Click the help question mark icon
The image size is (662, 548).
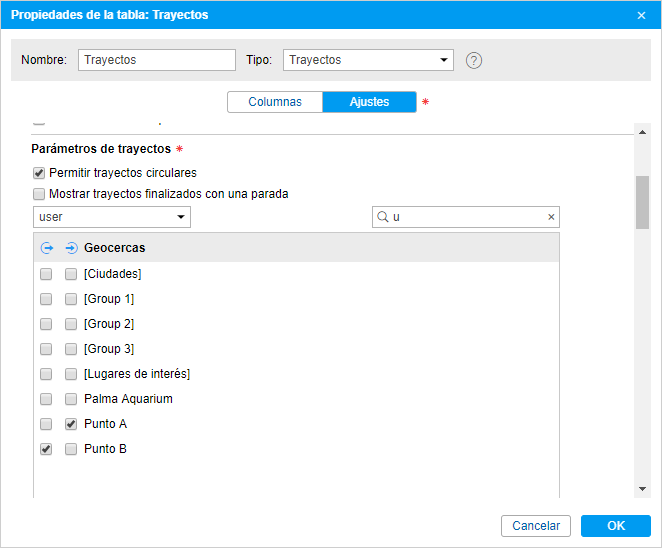click(x=474, y=60)
